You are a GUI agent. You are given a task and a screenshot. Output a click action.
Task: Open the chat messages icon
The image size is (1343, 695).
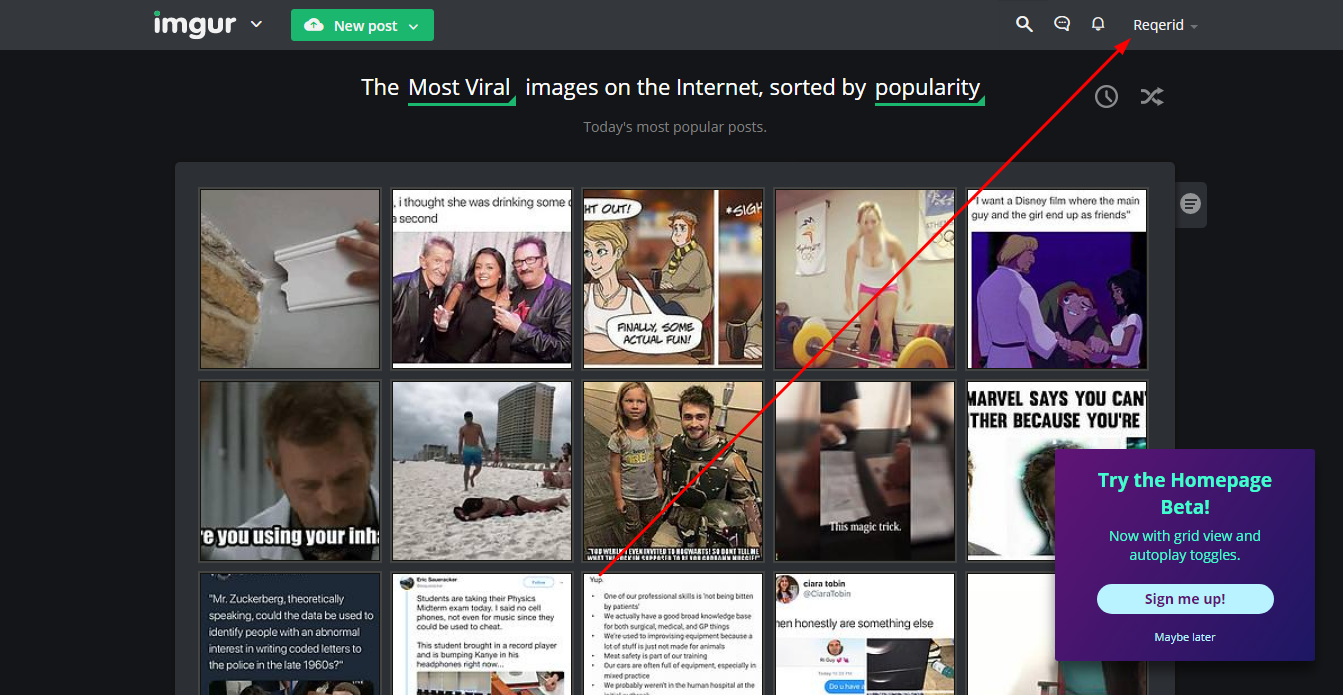1061,23
